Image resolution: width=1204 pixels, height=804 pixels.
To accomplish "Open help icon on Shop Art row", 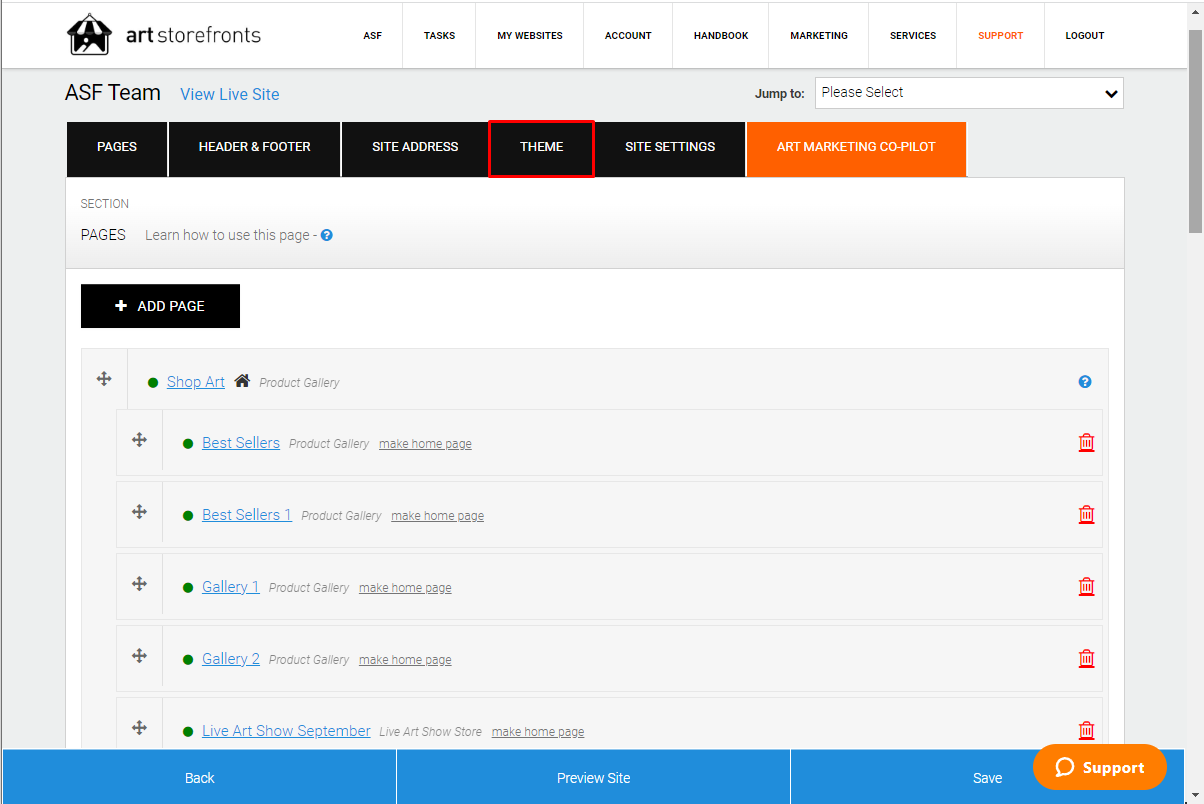I will (x=1085, y=382).
